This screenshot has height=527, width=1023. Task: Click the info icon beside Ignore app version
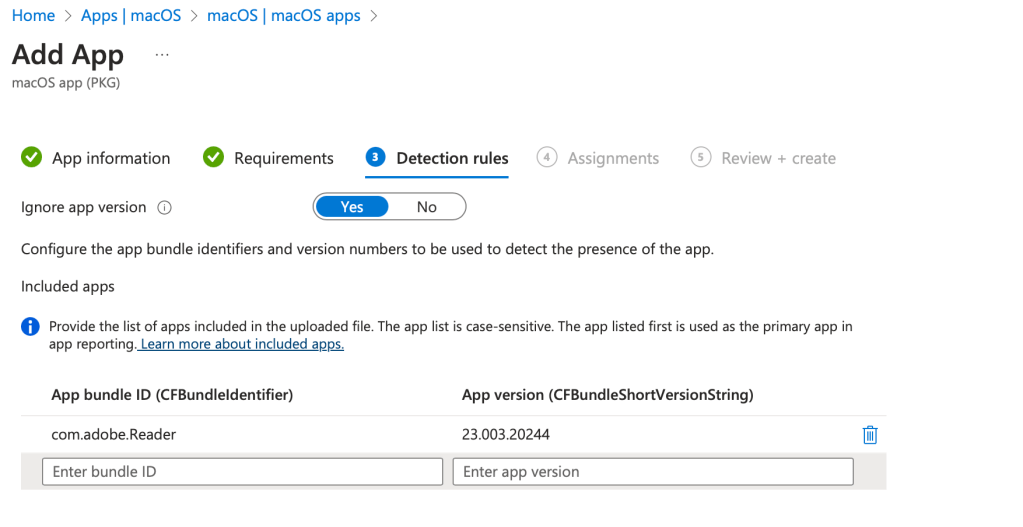pos(165,208)
